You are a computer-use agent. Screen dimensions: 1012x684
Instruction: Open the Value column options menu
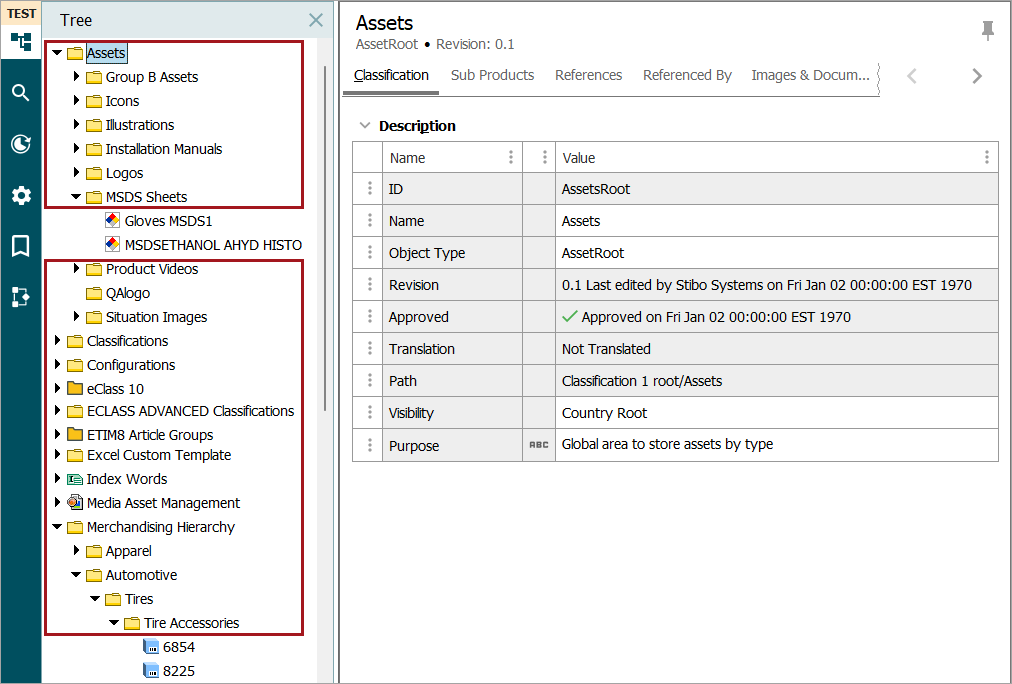[986, 158]
